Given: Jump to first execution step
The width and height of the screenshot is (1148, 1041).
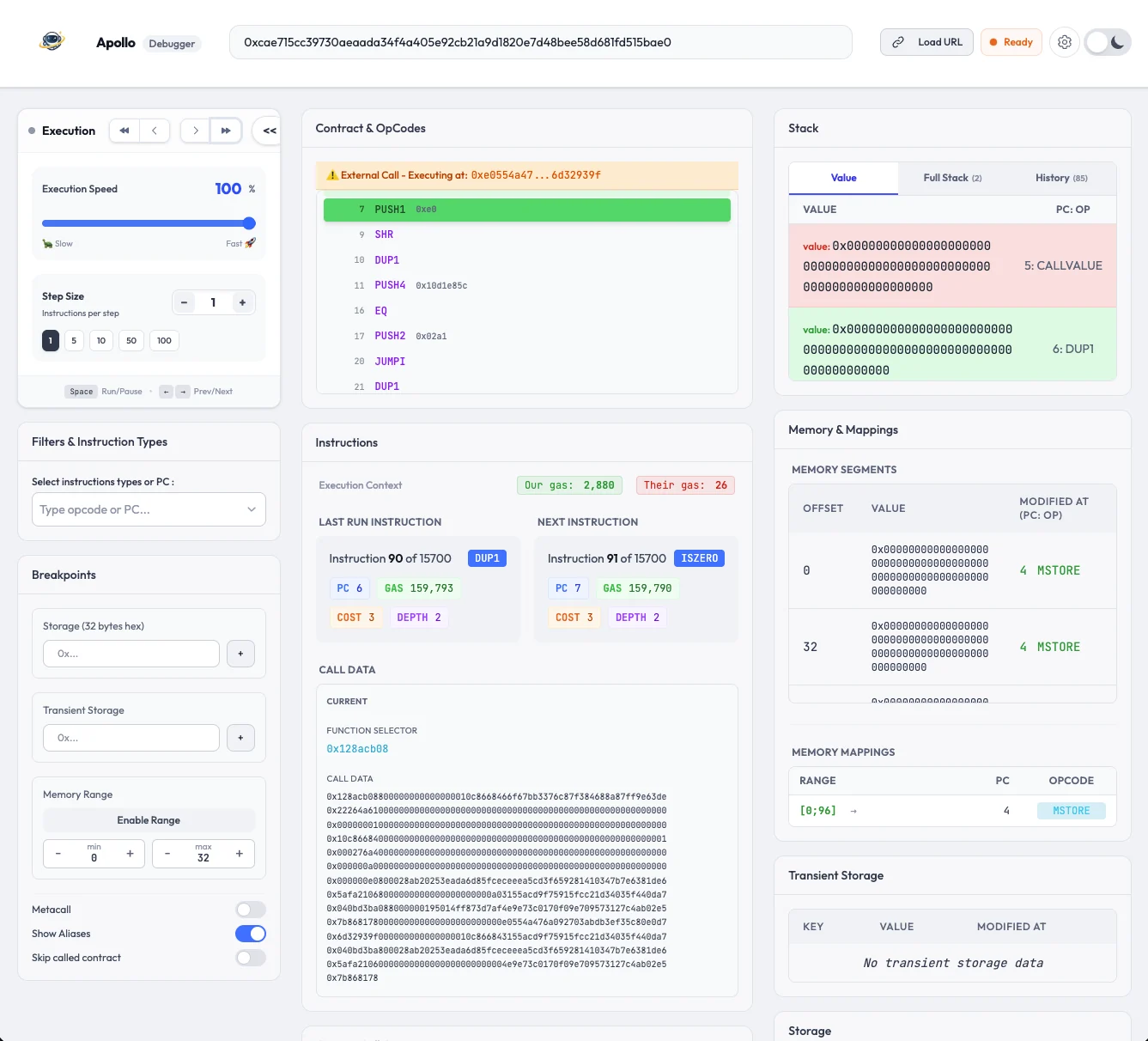Looking at the screenshot, I should click(125, 131).
